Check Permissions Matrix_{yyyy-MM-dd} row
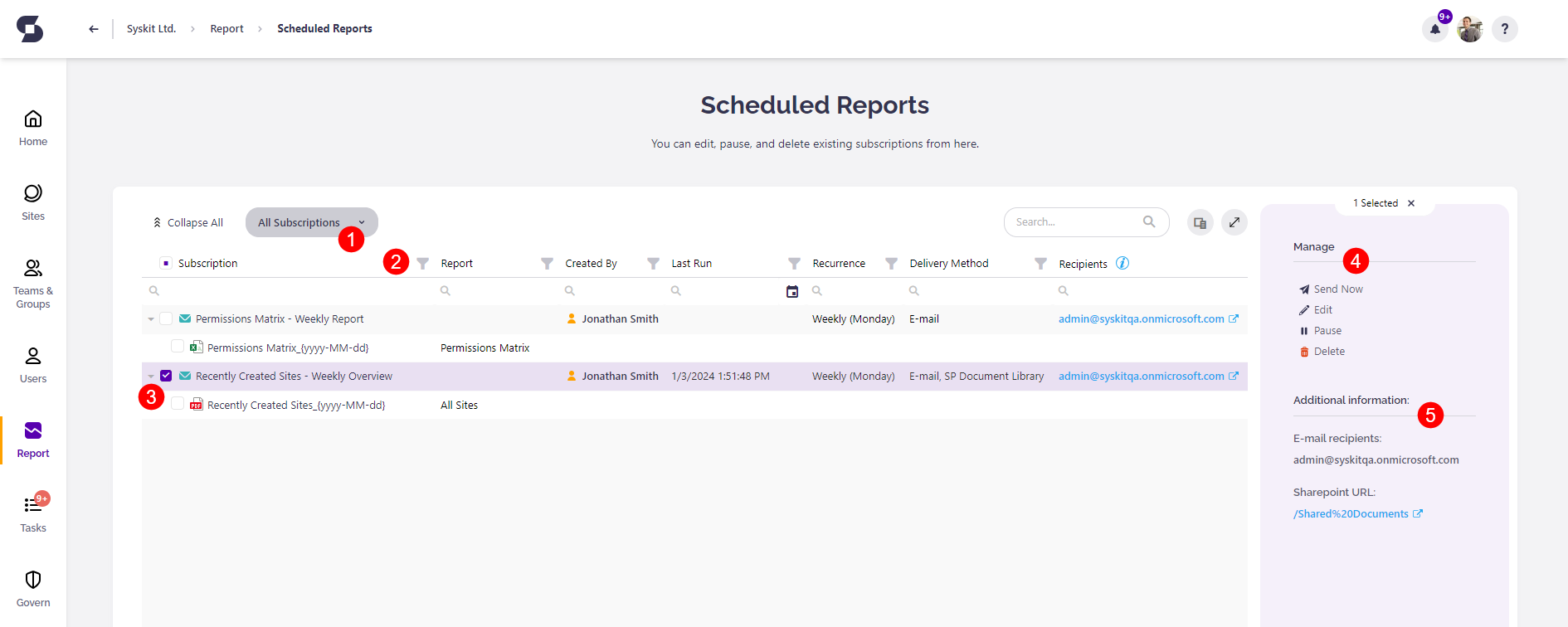 tap(178, 346)
